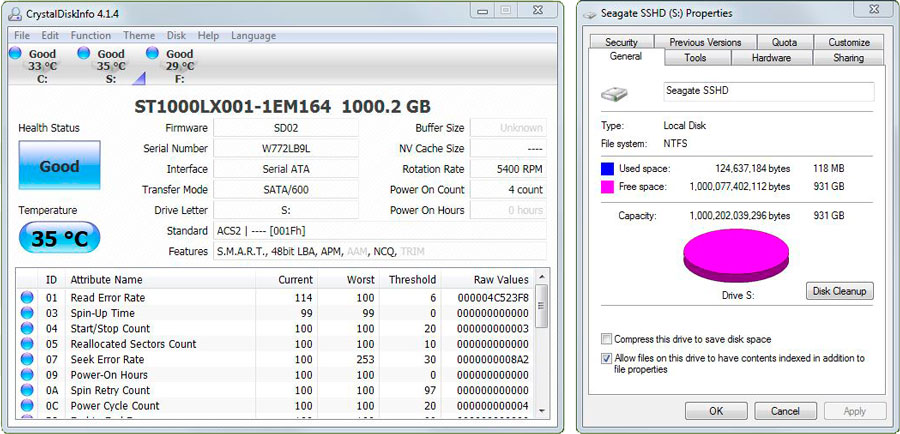Click the SMART list scrollbar down arrow

tap(541, 410)
